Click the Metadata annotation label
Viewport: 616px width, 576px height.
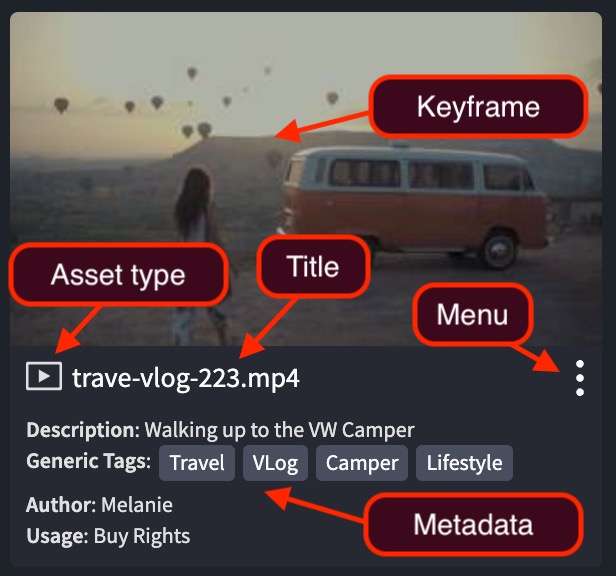click(473, 524)
